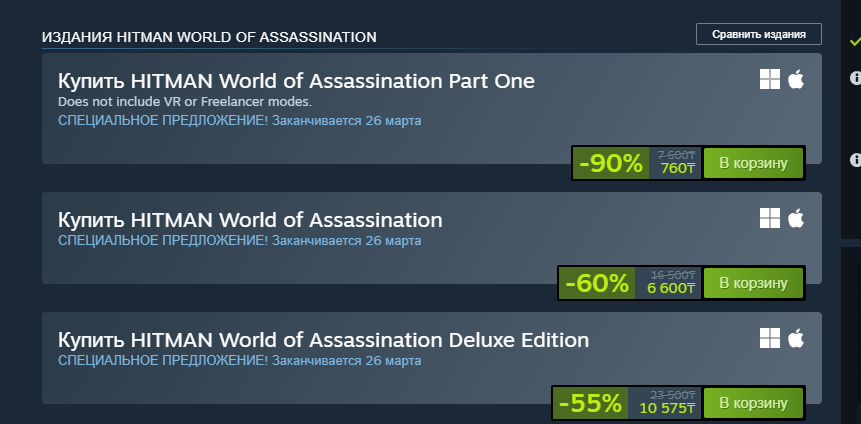The width and height of the screenshot is (861, 424).
Task: Click Apple icon in the 6 600₸ edition panel
Action: coord(796,218)
